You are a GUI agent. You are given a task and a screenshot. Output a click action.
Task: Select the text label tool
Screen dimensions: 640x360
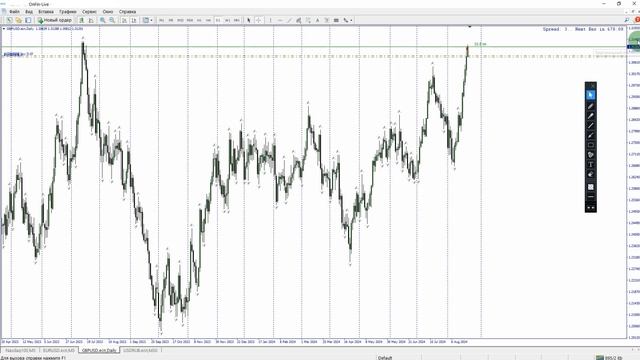tap(327, 20)
